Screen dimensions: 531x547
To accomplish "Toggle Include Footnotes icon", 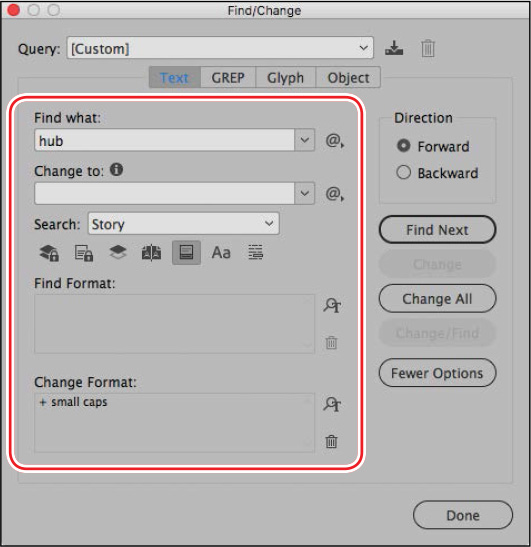I will (x=186, y=253).
